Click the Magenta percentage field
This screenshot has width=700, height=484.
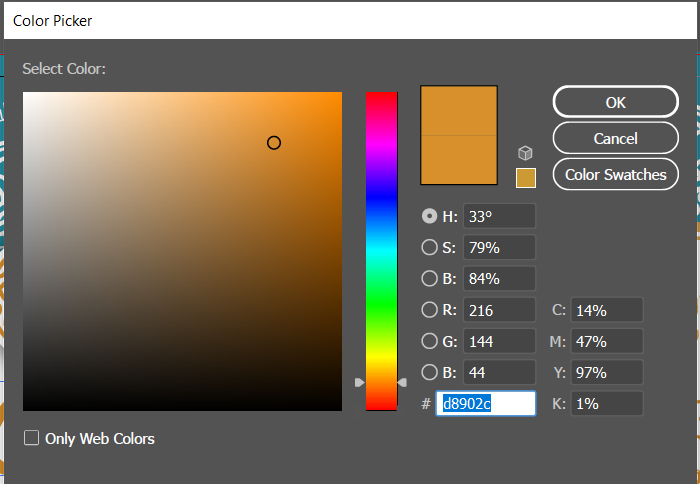pyautogui.click(x=606, y=341)
